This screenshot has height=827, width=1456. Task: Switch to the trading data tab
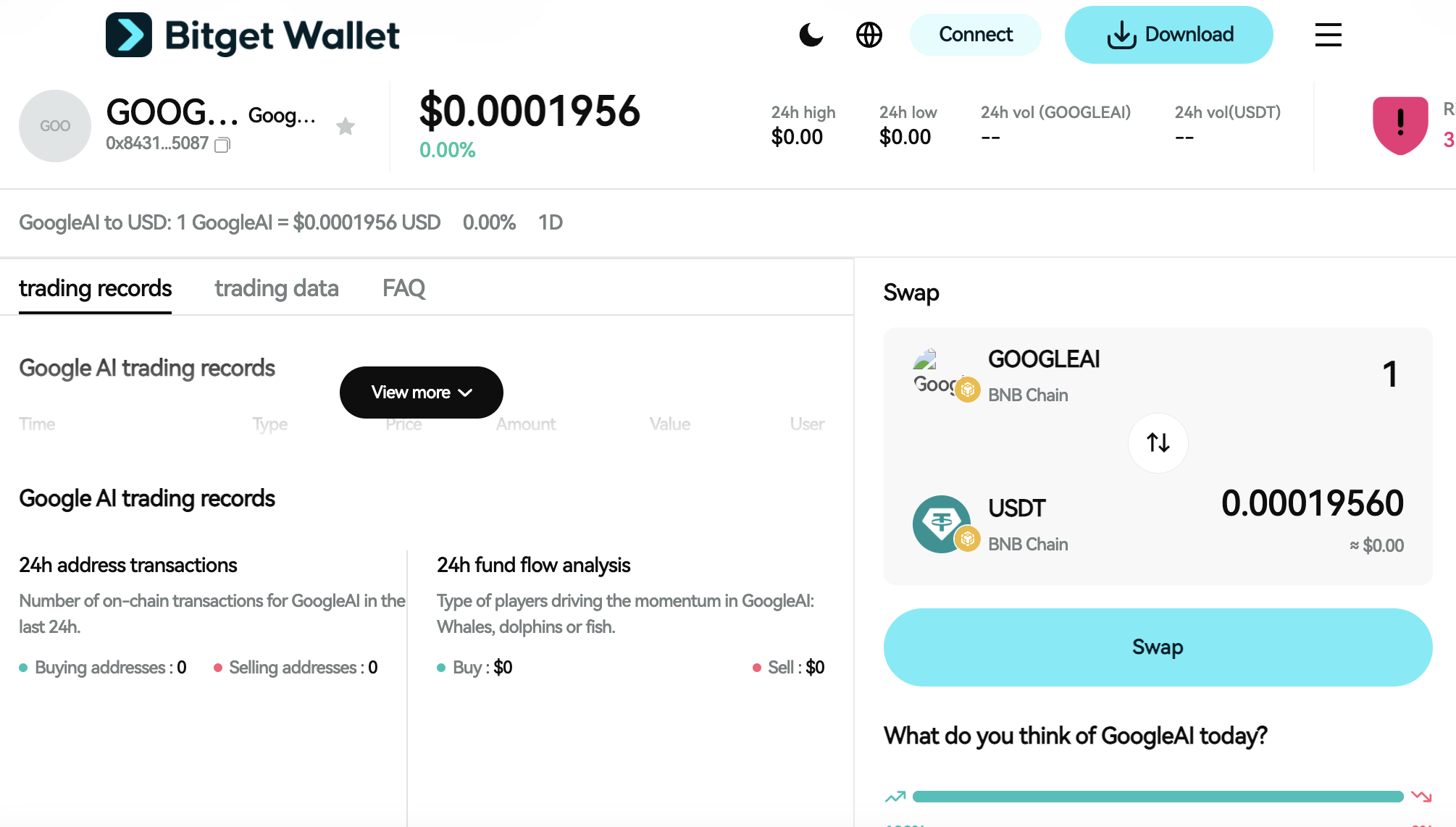(276, 287)
